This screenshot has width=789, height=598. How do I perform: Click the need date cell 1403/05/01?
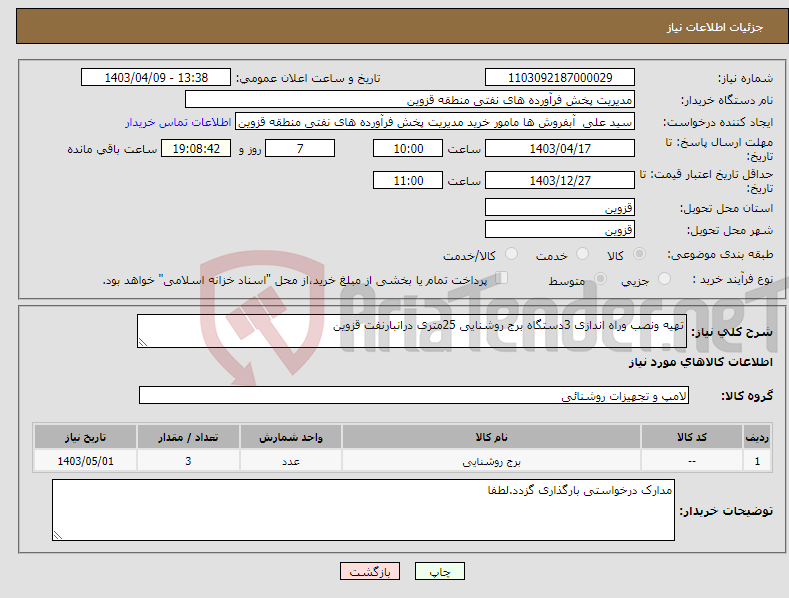[x=86, y=461]
